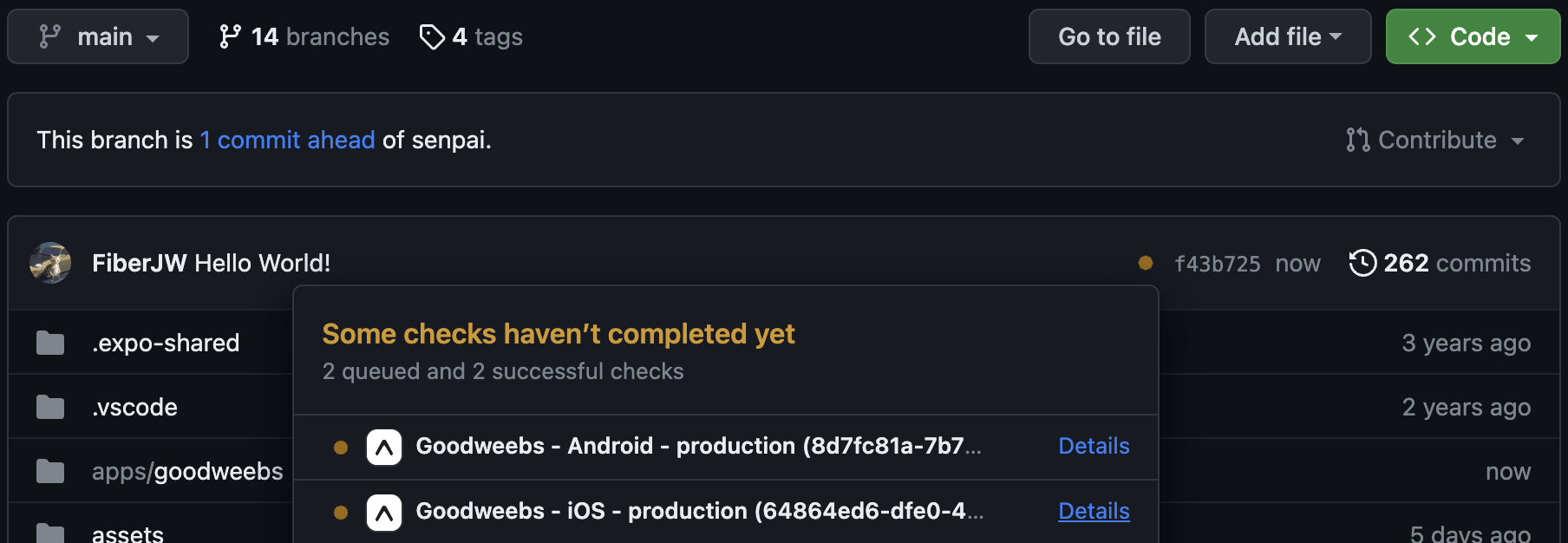Click the Go to file button

(1108, 36)
